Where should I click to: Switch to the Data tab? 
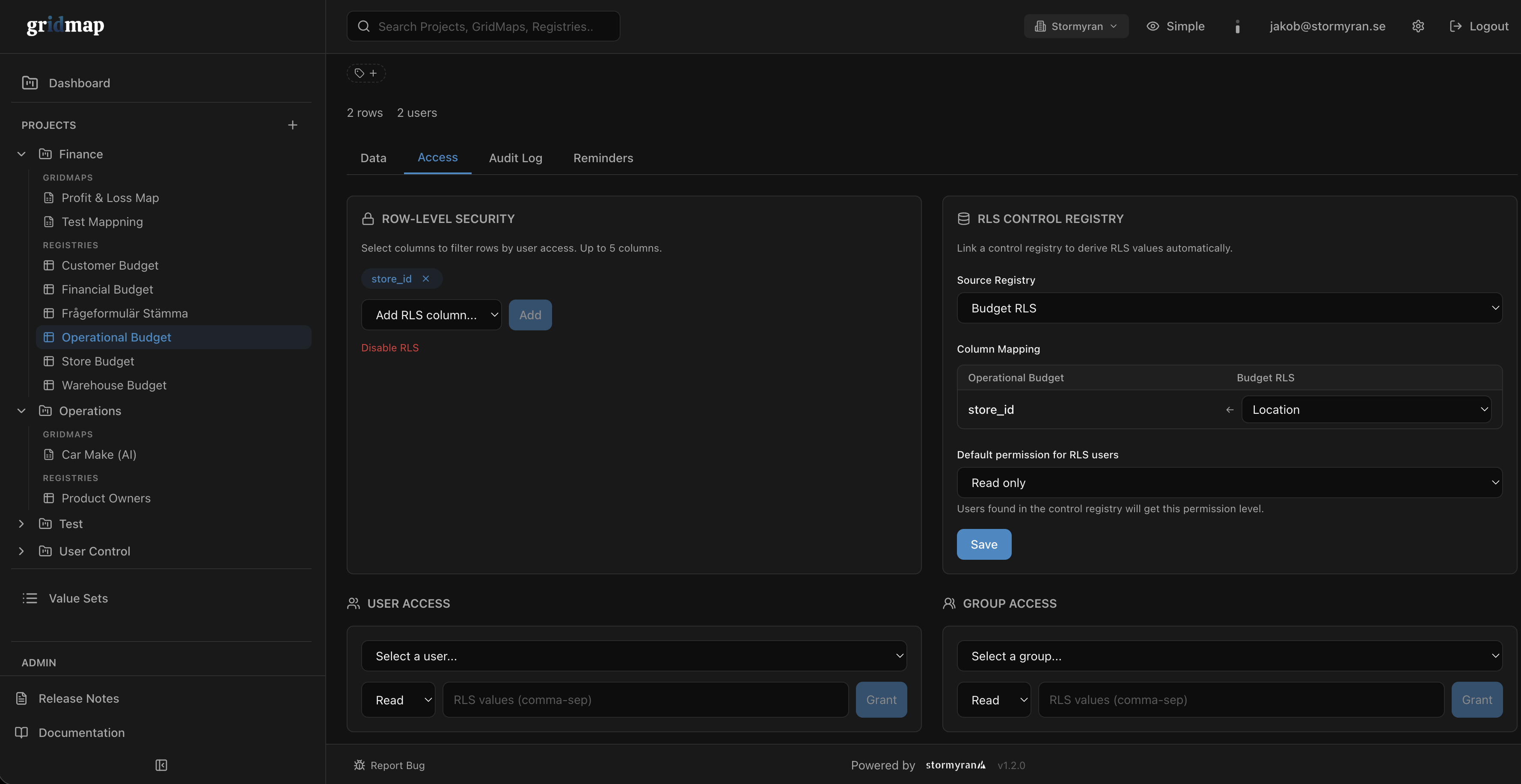click(373, 157)
